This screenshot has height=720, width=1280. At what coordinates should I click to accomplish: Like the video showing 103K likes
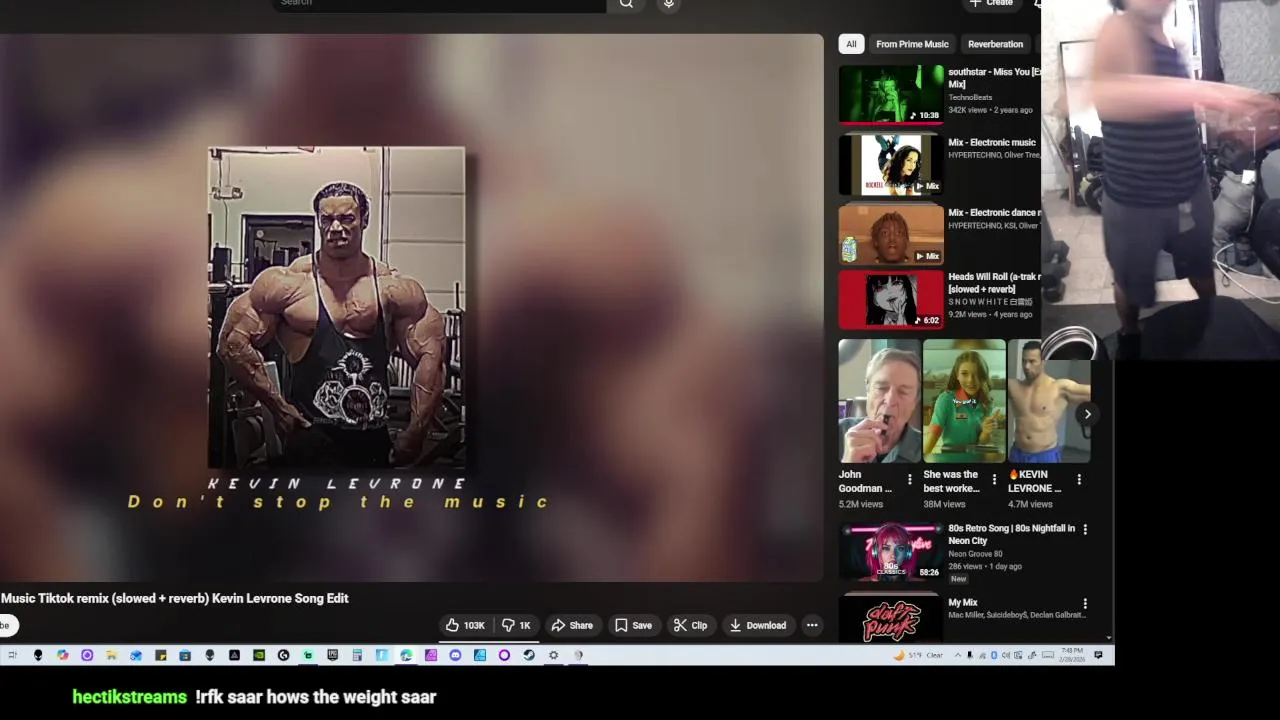465,625
